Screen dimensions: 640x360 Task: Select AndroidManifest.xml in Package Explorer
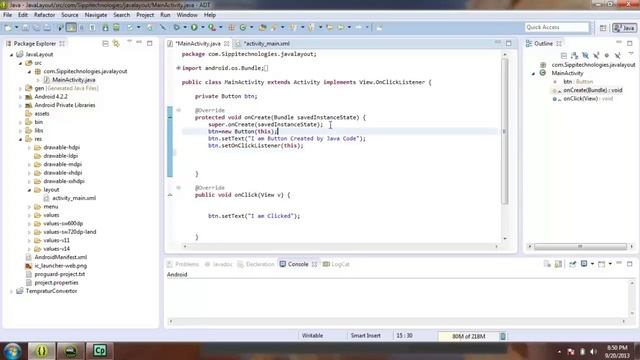click(60, 257)
